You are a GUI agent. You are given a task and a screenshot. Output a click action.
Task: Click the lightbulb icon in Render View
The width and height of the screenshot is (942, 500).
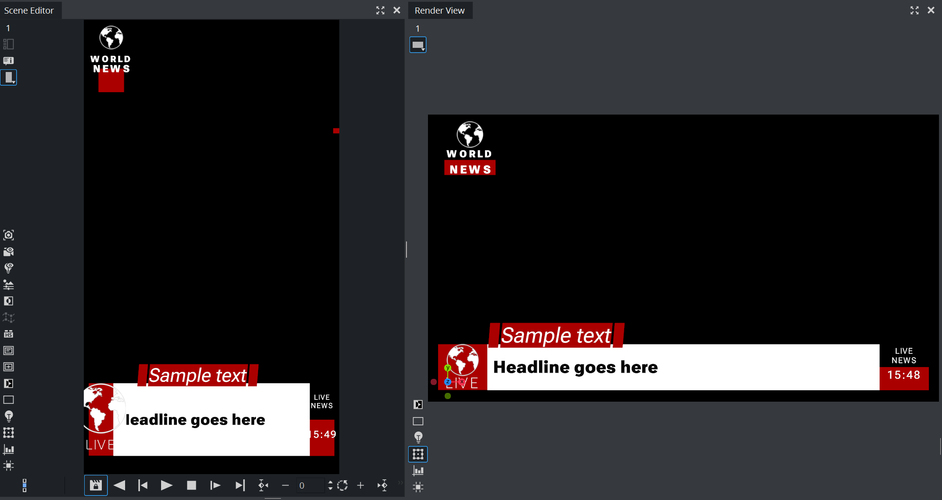coord(418,437)
